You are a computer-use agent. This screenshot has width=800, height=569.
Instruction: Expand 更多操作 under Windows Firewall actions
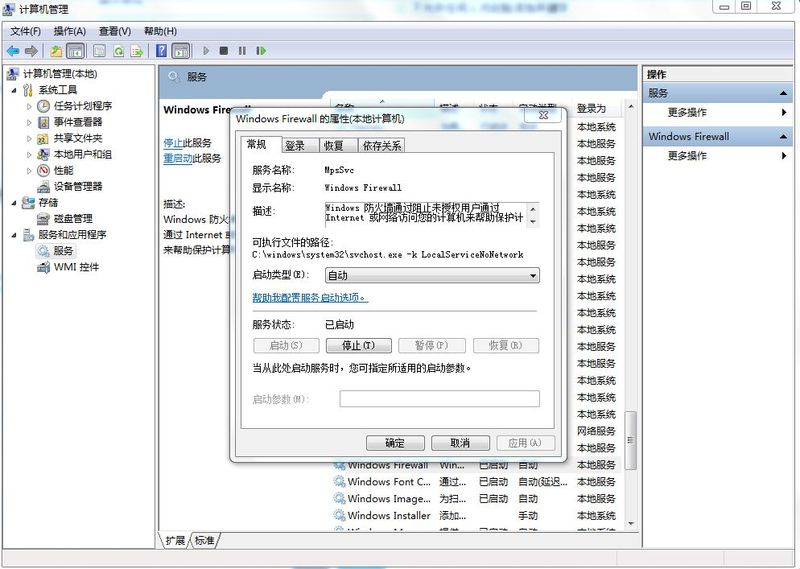click(688, 156)
